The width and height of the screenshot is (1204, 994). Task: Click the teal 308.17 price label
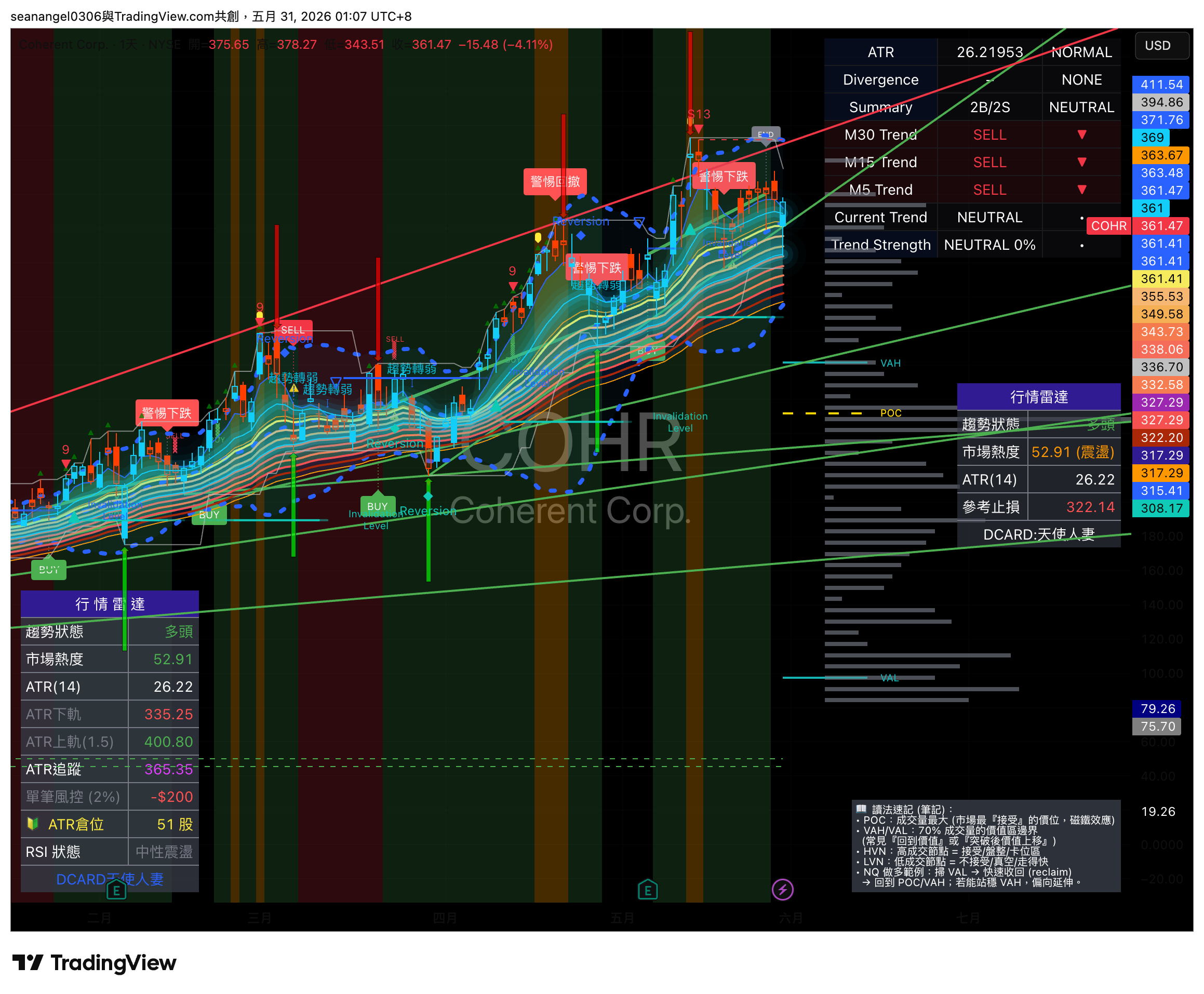[1161, 508]
